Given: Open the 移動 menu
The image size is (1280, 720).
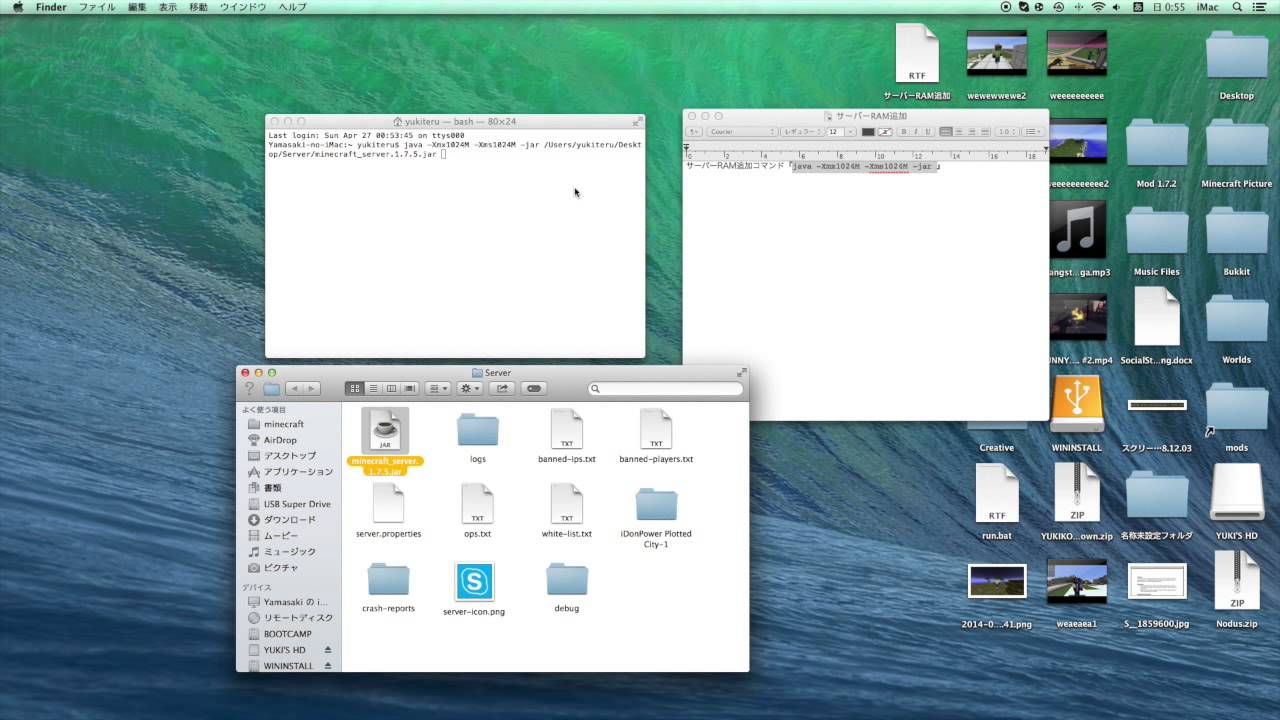Looking at the screenshot, I should point(199,7).
